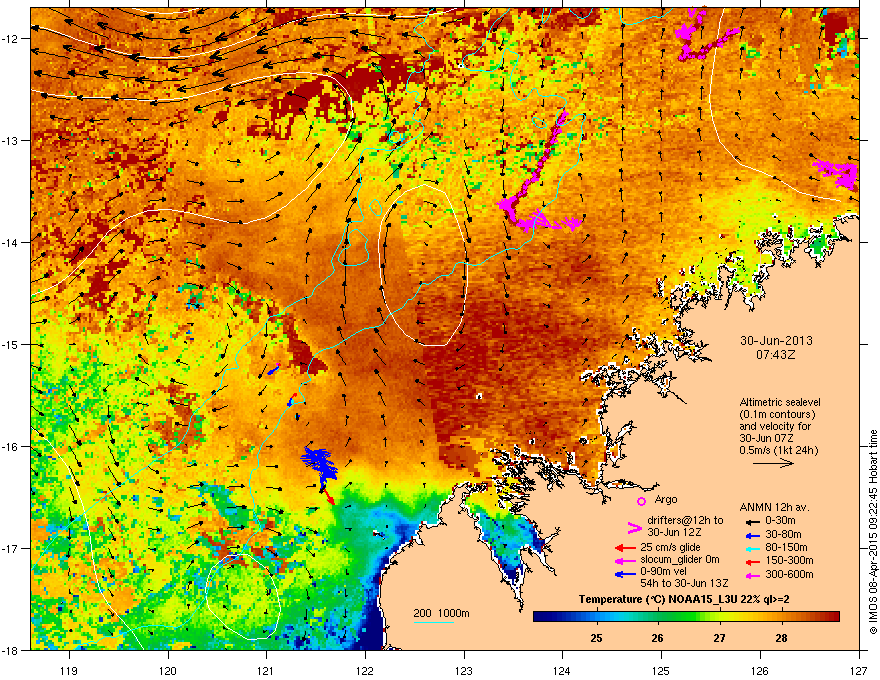Click the '0-90m vel' legend label
This screenshot has width=880, height=680.
click(664, 572)
